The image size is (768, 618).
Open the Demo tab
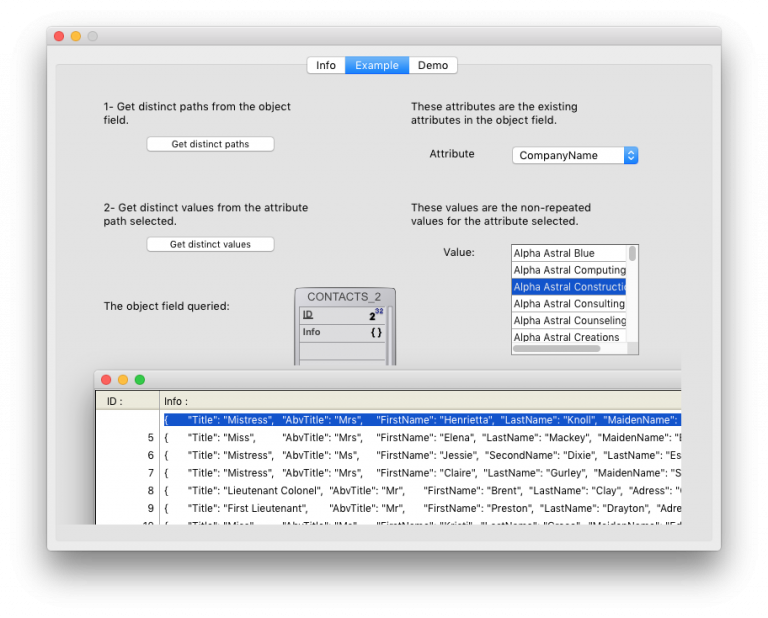433,65
